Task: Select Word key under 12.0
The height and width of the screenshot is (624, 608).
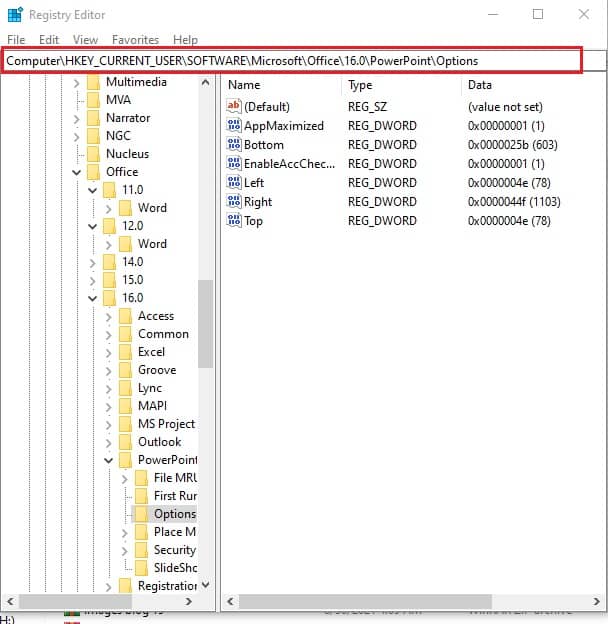Action: click(x=152, y=244)
